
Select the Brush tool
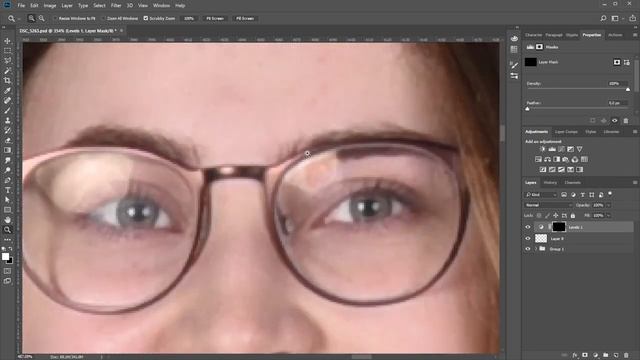pos(7,111)
